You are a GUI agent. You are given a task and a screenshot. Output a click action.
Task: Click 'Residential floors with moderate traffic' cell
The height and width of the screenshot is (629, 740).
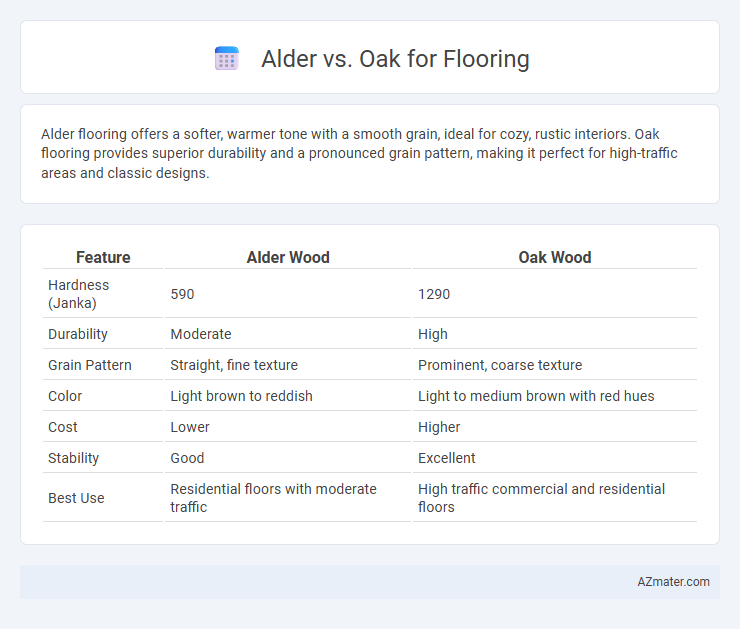click(273, 498)
